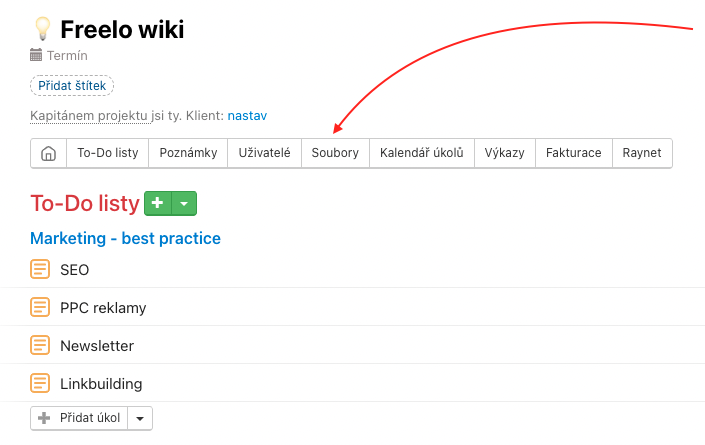The width and height of the screenshot is (705, 445).
Task: Expand the dropdown arrow next to Přidat úkol
Action: (140, 418)
